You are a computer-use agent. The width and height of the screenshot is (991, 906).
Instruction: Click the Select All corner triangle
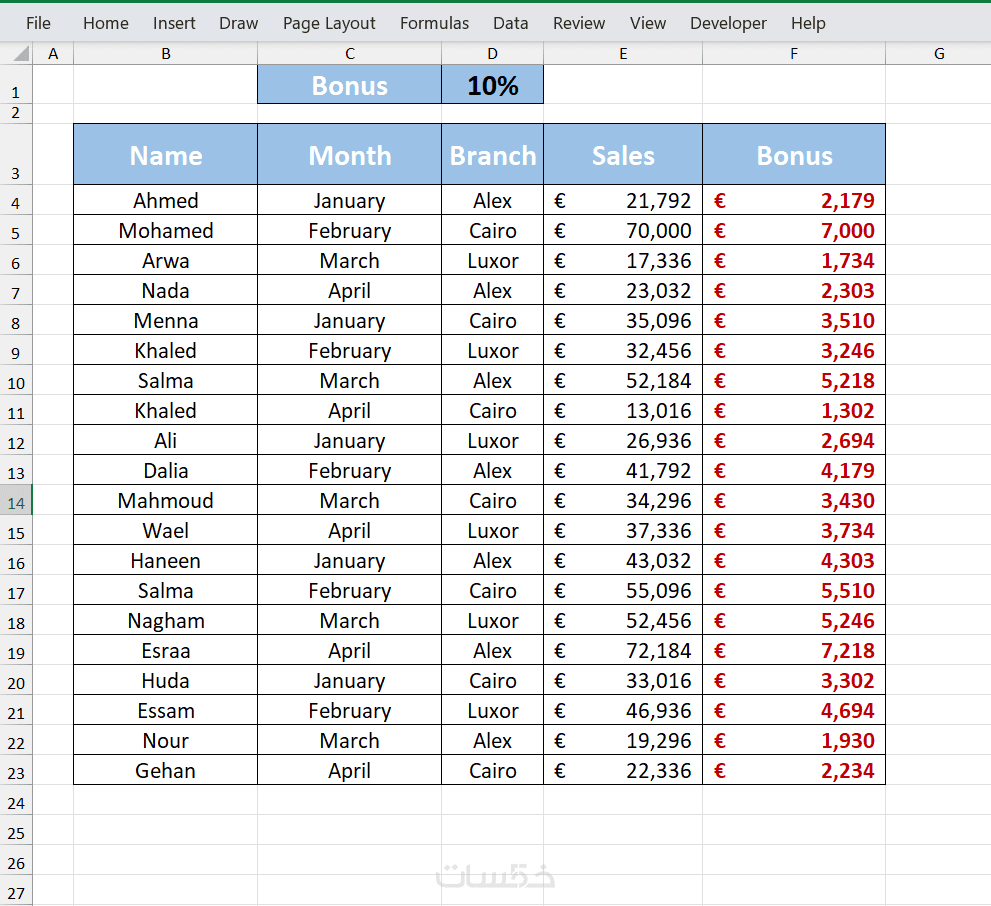pyautogui.click(x=16, y=54)
